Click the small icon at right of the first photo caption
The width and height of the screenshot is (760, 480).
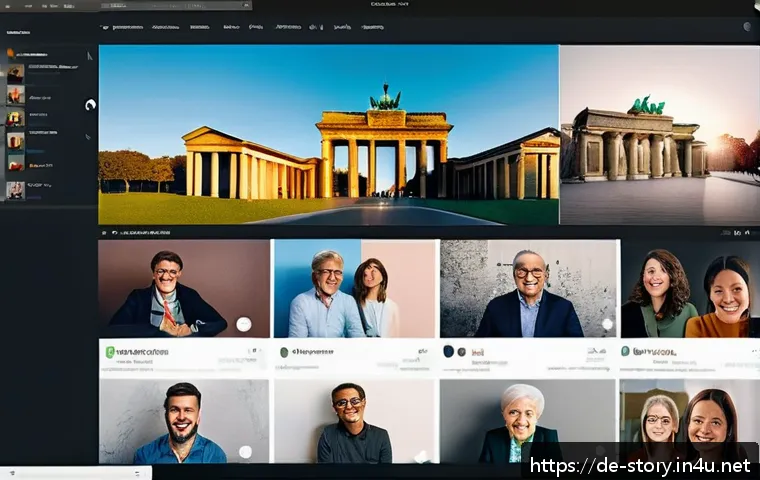(x=254, y=350)
